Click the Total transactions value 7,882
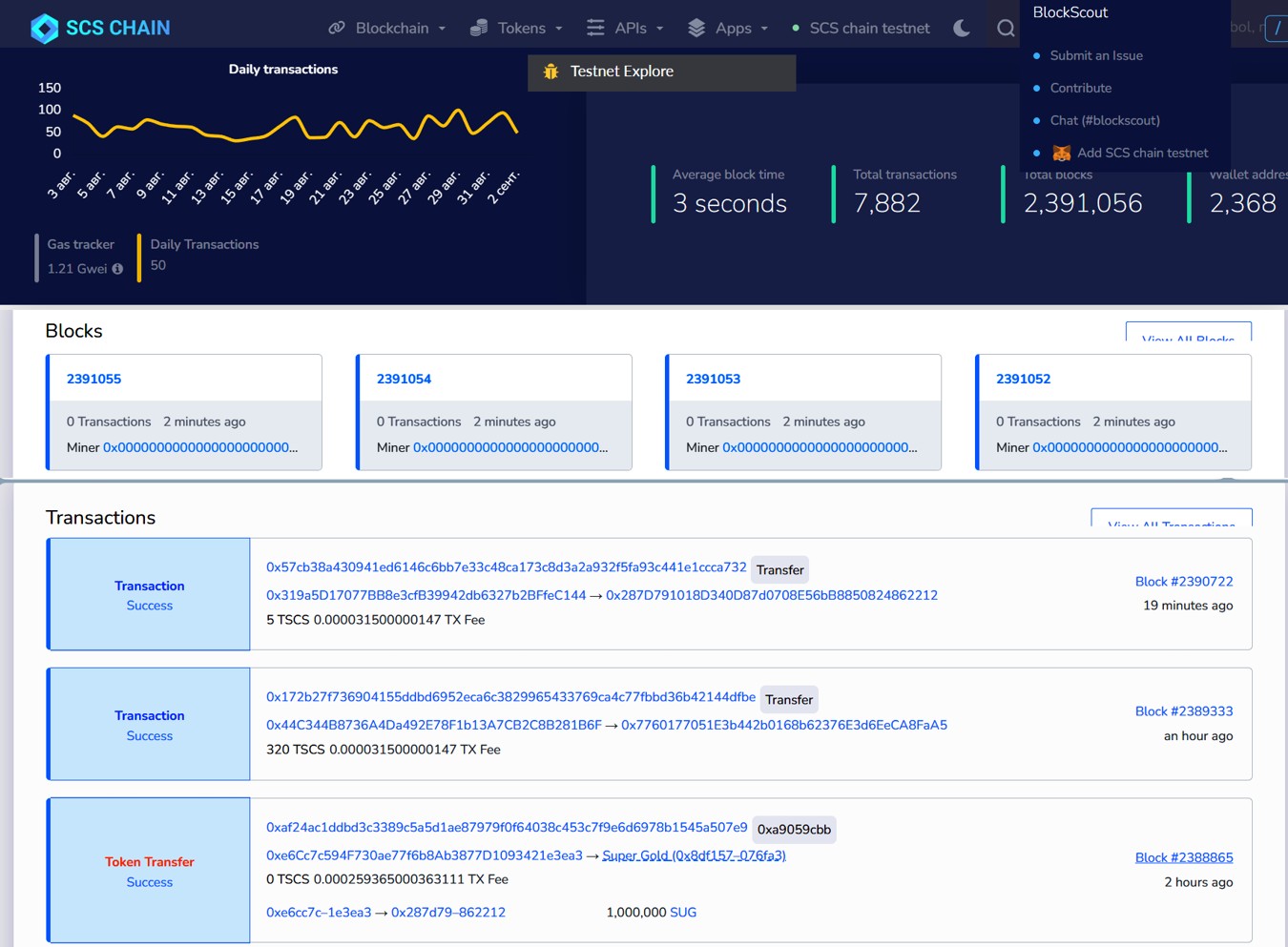 887,203
